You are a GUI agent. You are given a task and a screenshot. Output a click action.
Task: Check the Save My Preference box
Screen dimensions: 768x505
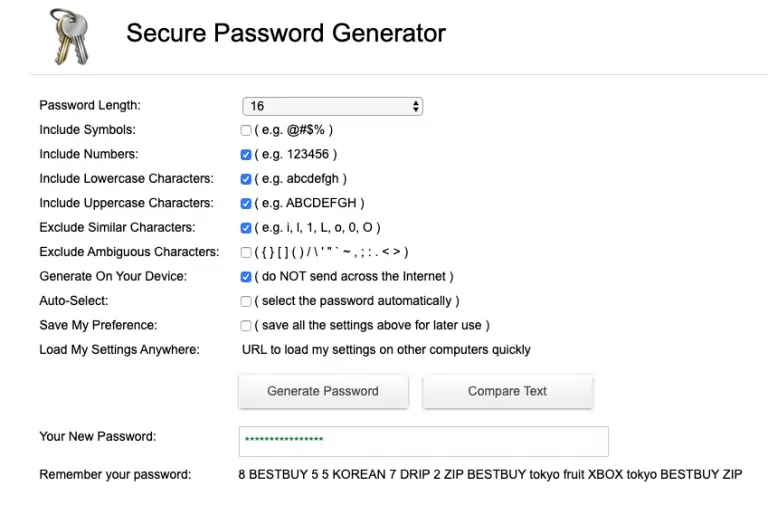(246, 326)
